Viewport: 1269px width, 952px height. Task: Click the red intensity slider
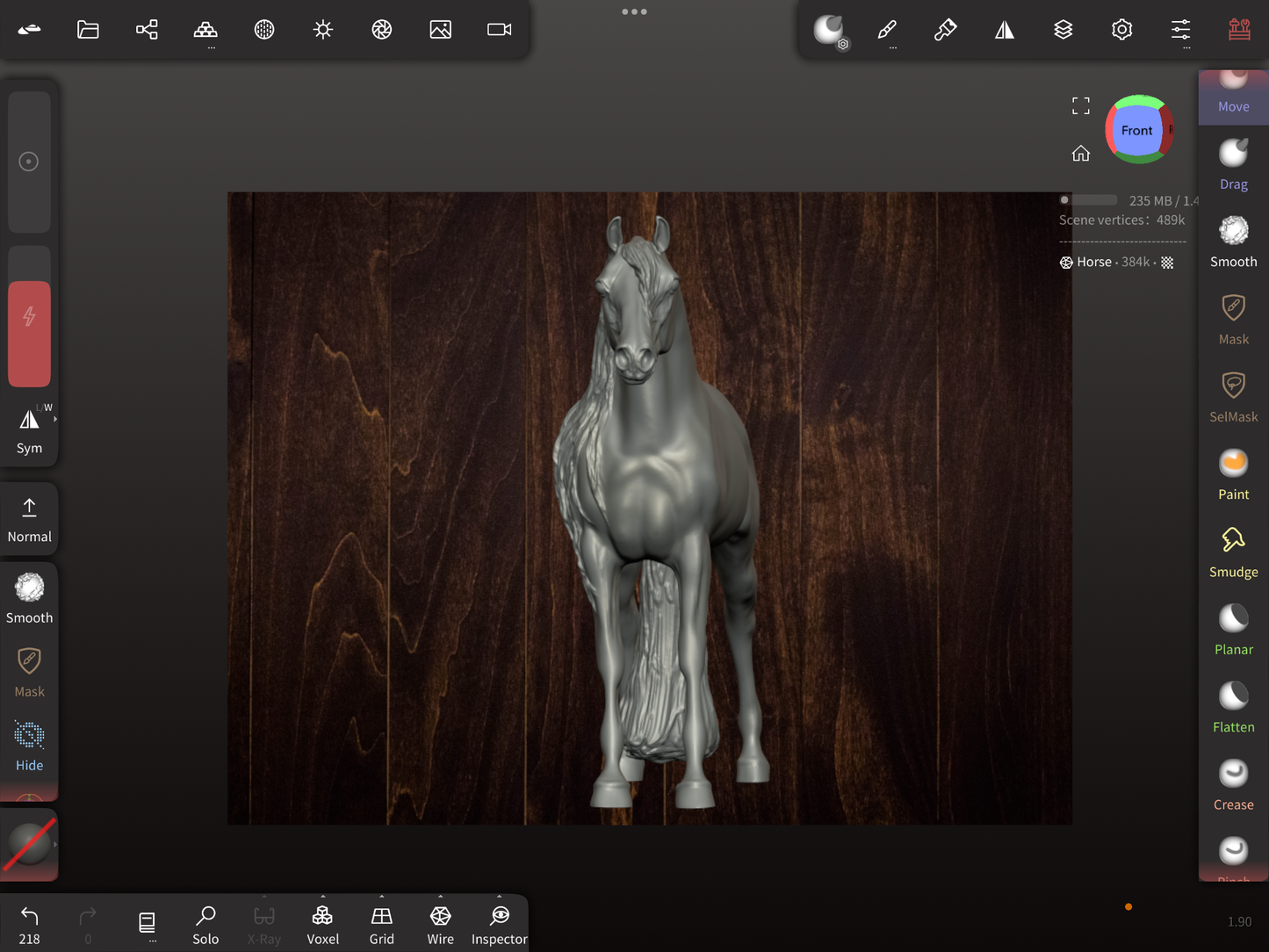click(29, 334)
